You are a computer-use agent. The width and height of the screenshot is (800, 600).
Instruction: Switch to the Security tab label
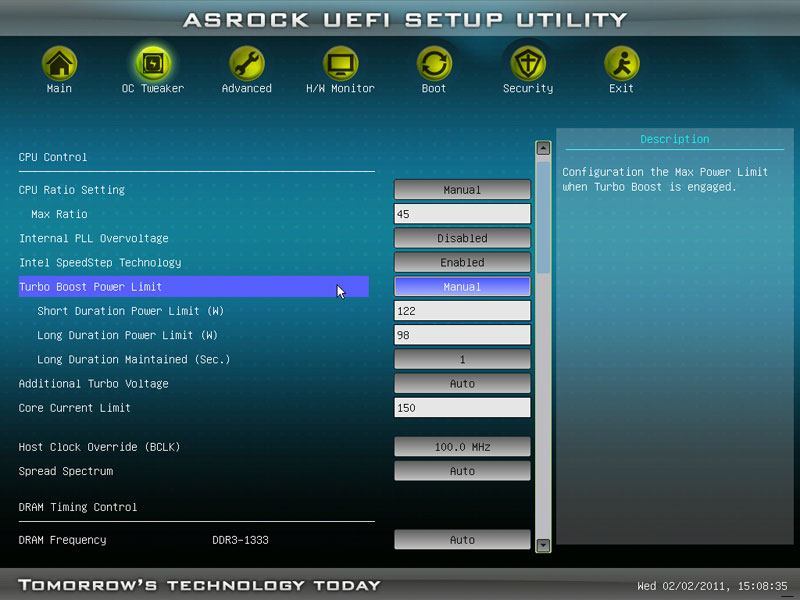click(528, 88)
